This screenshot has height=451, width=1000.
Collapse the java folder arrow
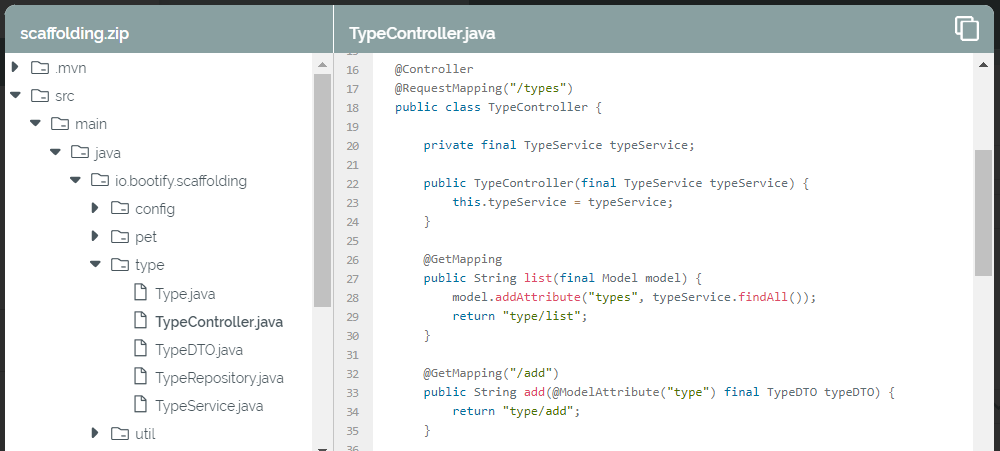[x=55, y=152]
